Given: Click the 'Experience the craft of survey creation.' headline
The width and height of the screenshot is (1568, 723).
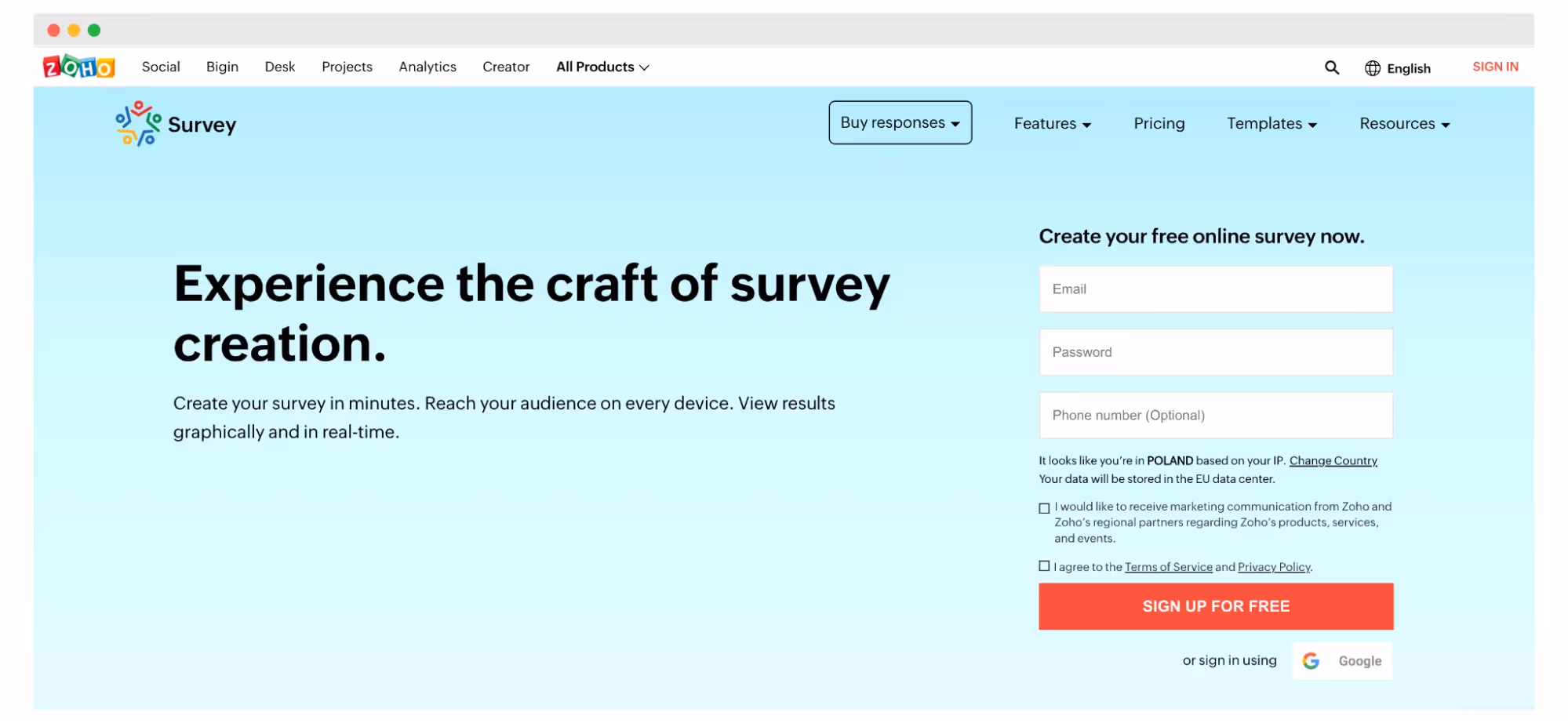Looking at the screenshot, I should 532,314.
